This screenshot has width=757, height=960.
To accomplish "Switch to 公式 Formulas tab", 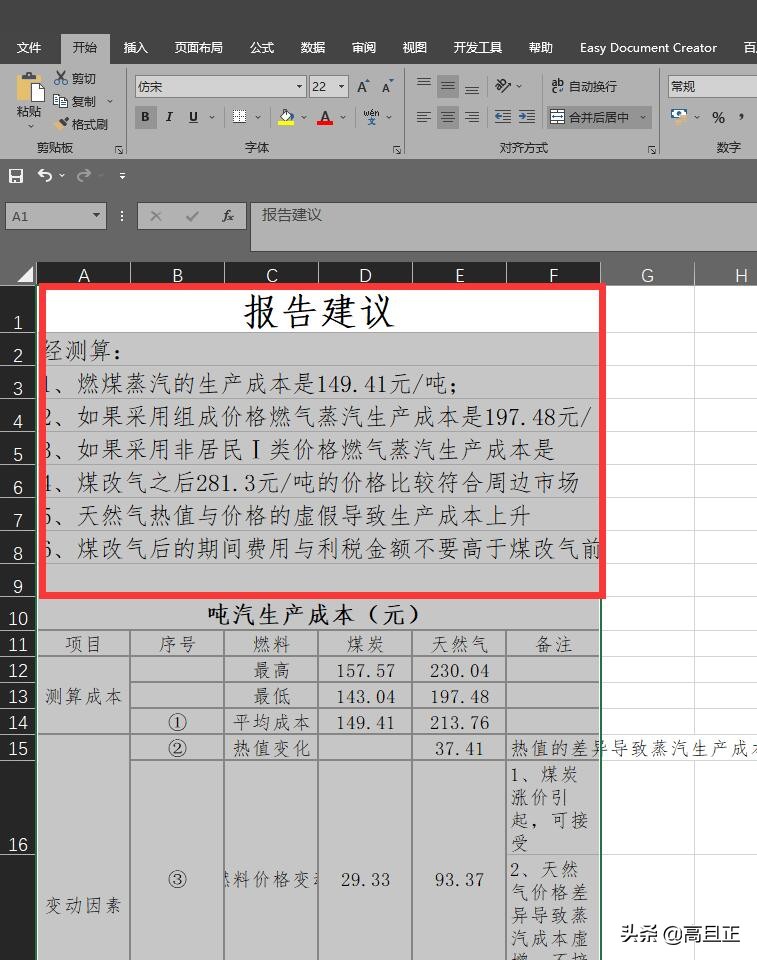I will 262,48.
